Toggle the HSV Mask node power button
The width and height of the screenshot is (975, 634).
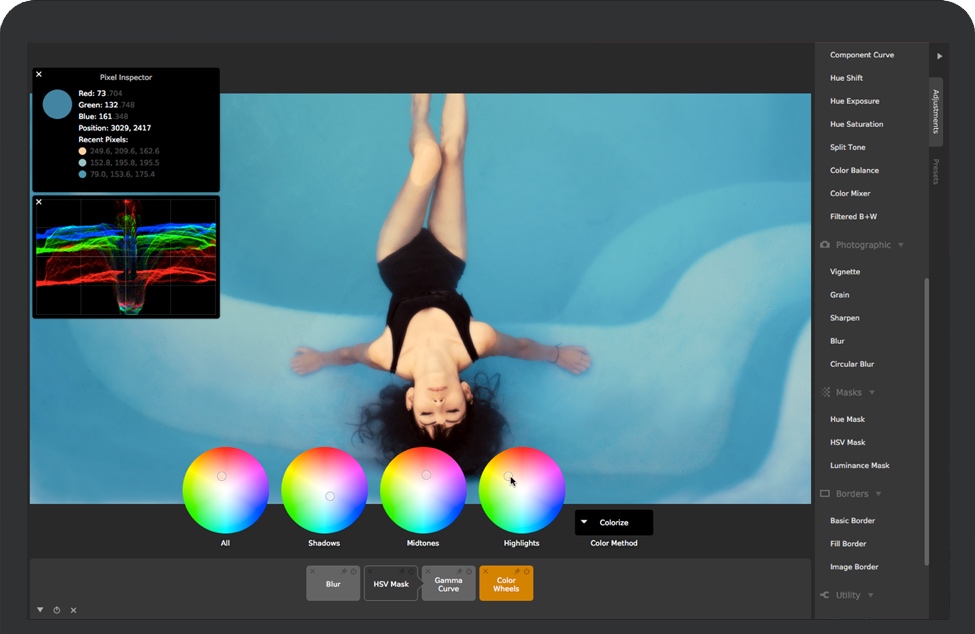point(411,571)
